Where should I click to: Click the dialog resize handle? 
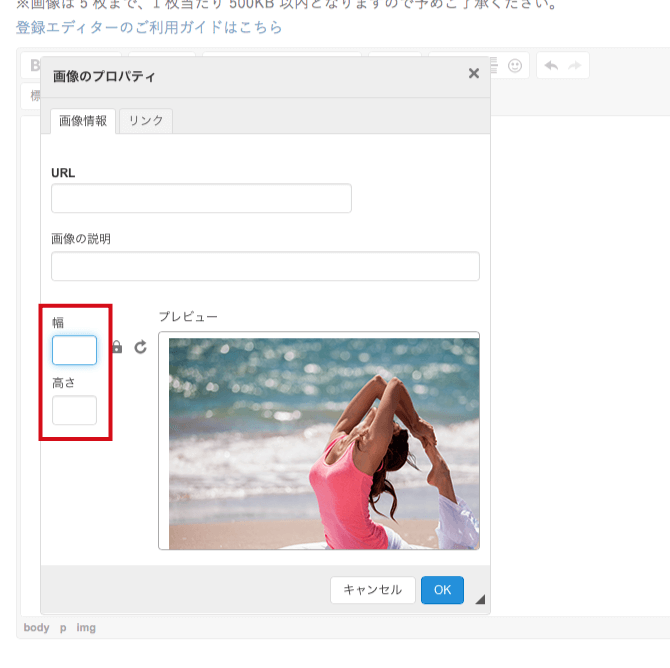pyautogui.click(x=480, y=599)
